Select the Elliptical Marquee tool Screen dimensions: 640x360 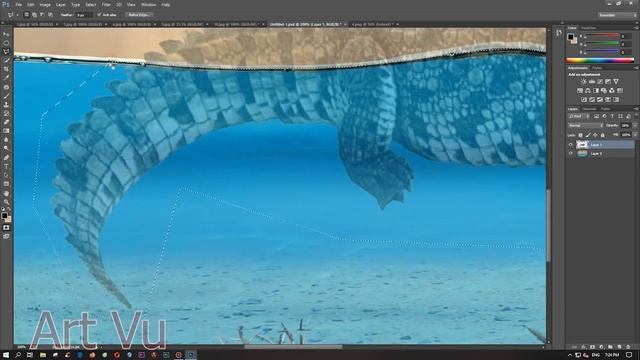pyautogui.click(x=6, y=43)
